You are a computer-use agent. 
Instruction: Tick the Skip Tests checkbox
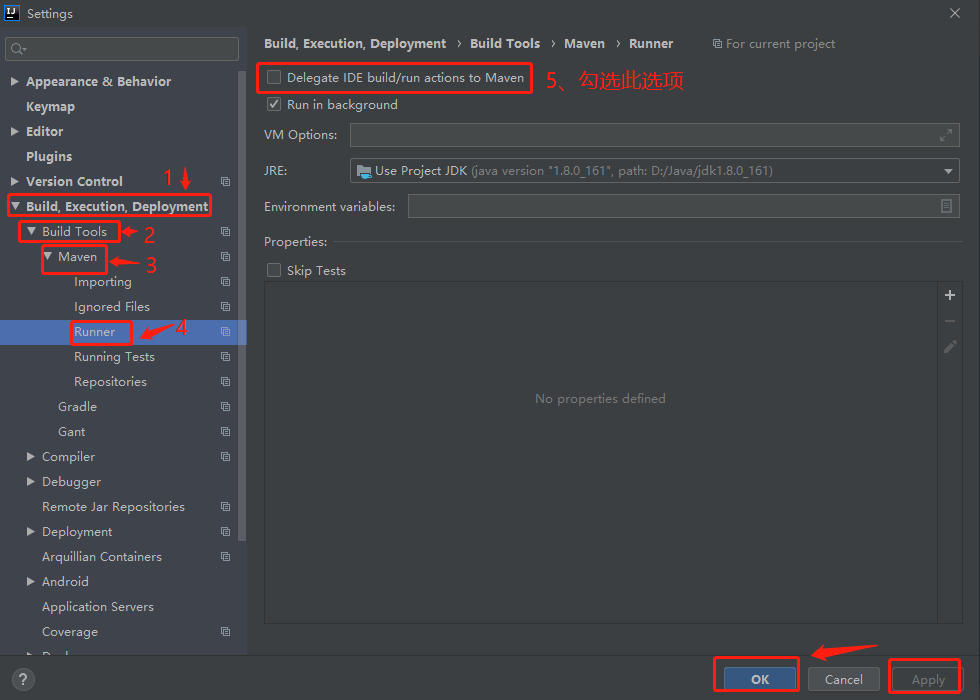274,270
